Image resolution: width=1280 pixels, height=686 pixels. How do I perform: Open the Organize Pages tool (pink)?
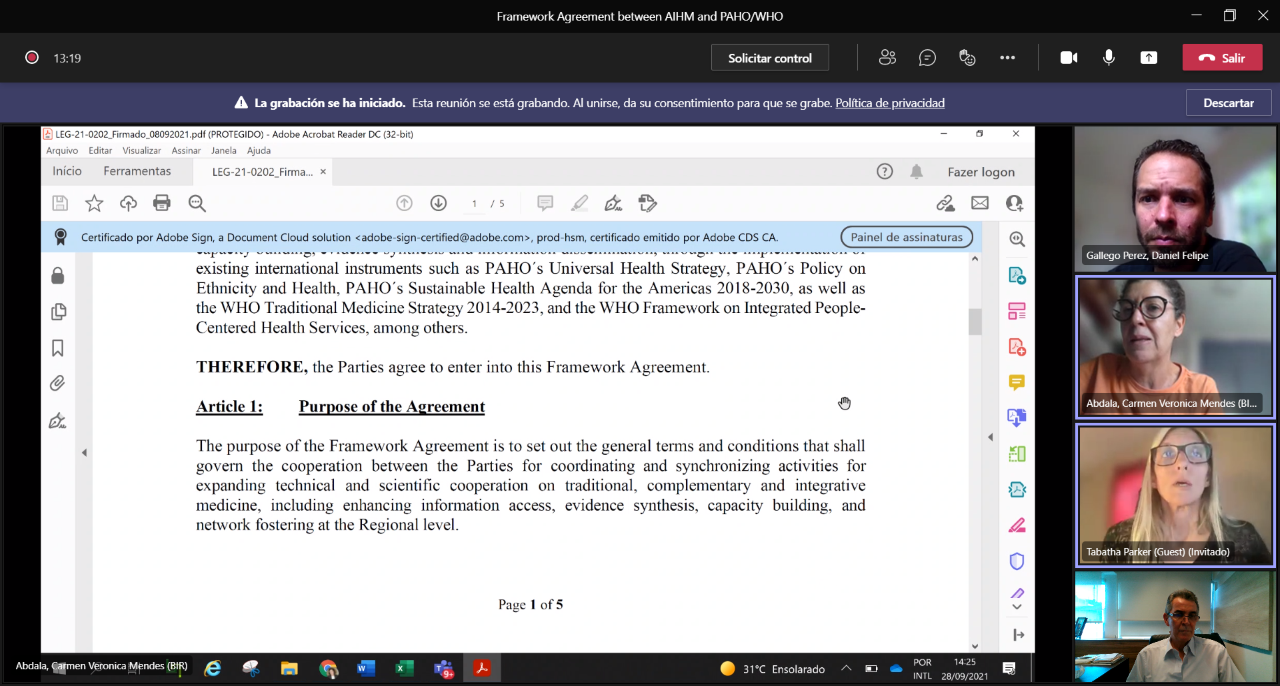tap(1017, 311)
